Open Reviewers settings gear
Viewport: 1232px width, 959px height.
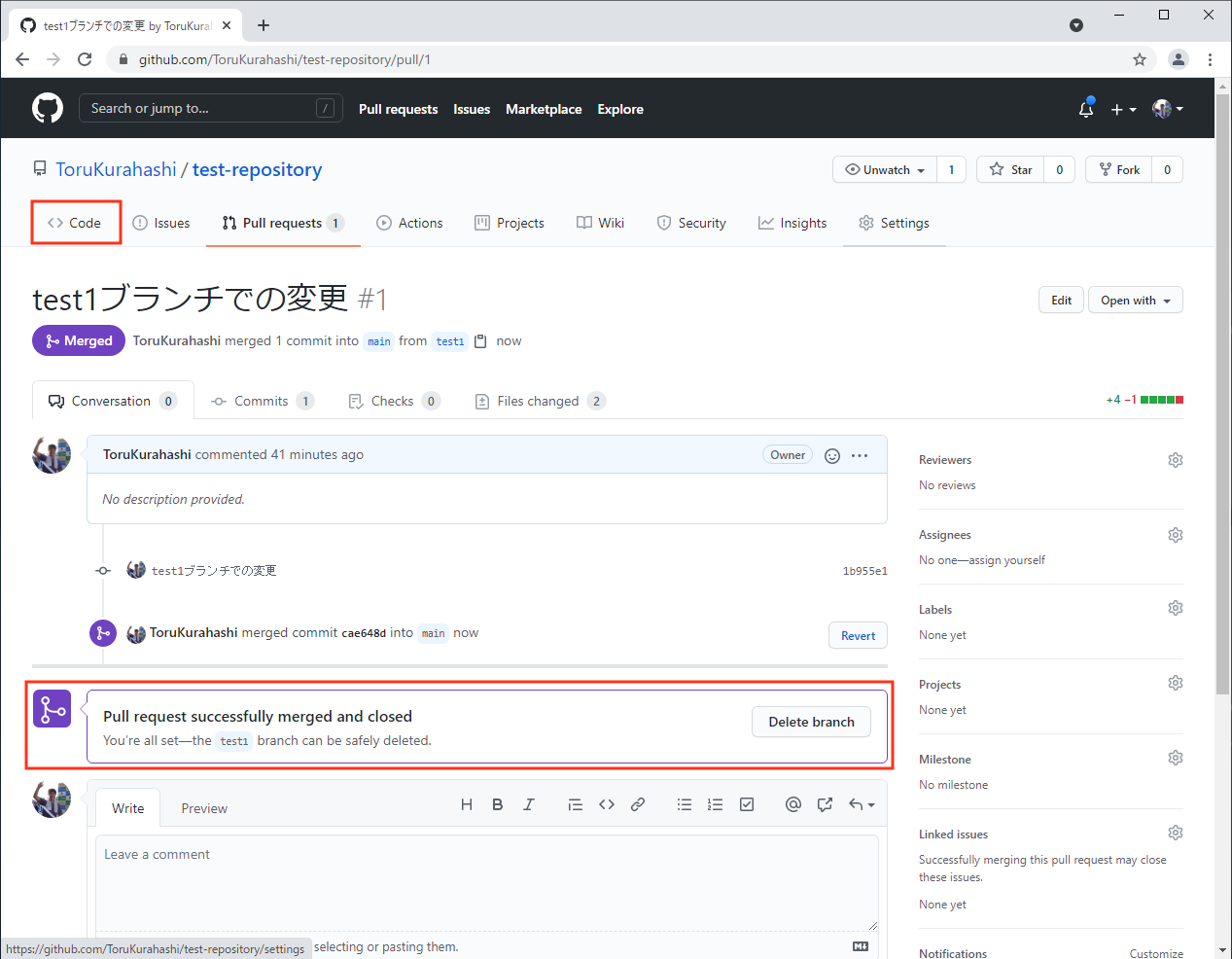click(x=1176, y=460)
